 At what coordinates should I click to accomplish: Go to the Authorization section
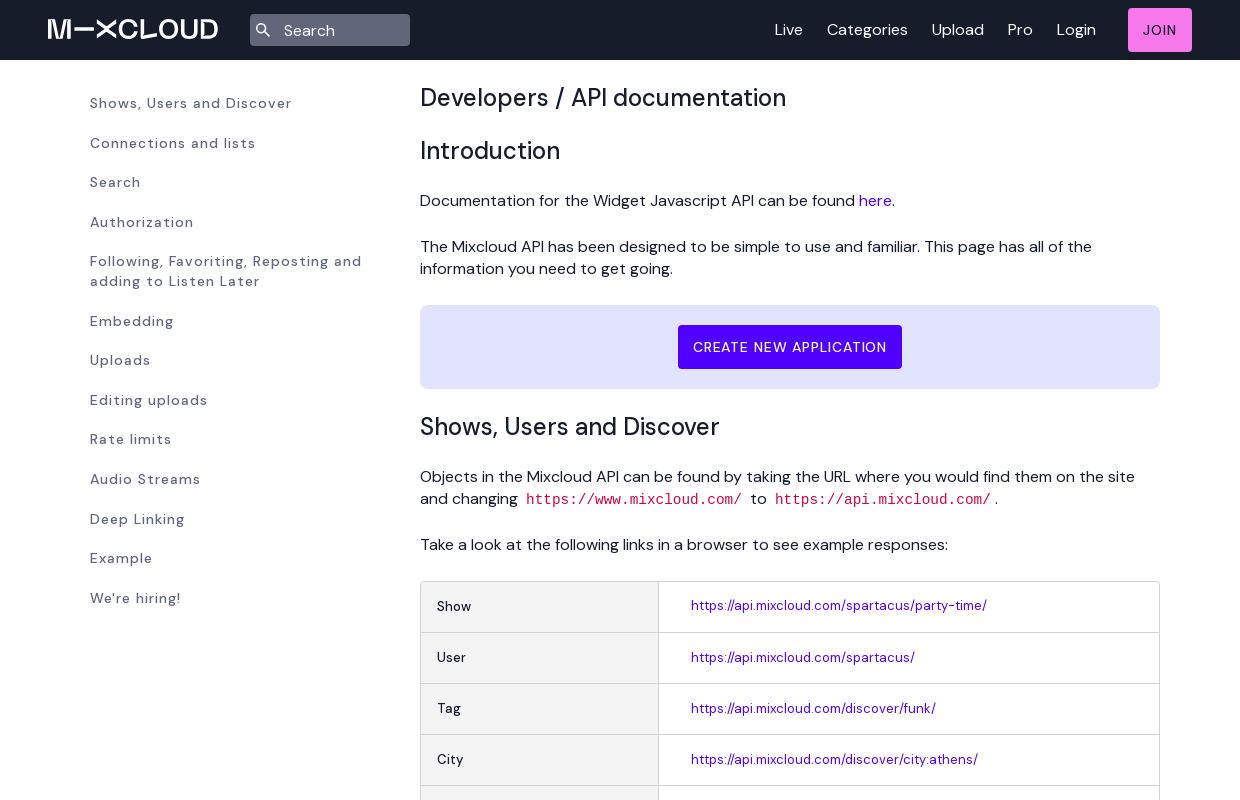(x=142, y=222)
